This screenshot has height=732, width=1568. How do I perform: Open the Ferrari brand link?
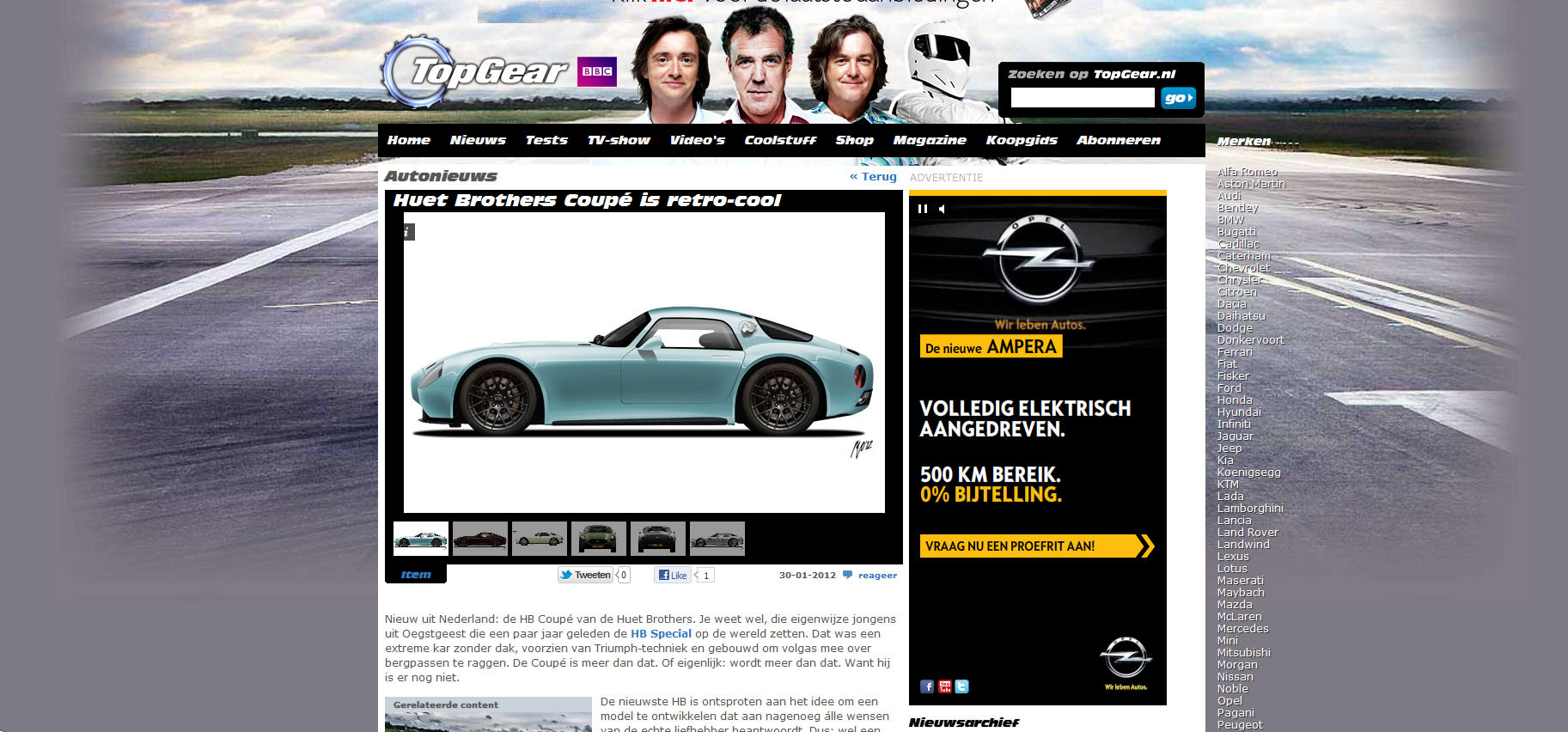[x=1235, y=352]
